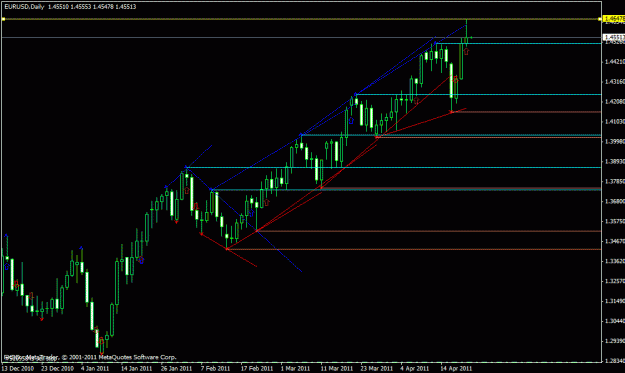The width and height of the screenshot is (625, 373).
Task: Click the 23 Mar 2011 date label
Action: click(377, 368)
